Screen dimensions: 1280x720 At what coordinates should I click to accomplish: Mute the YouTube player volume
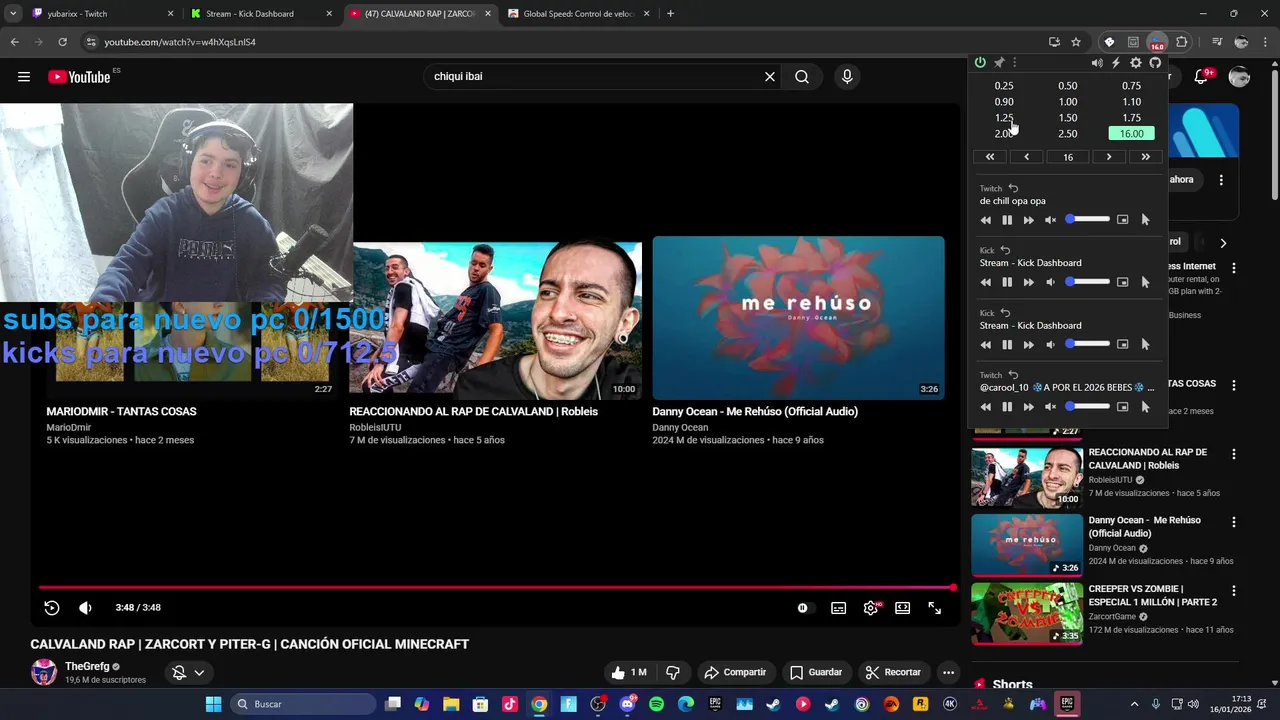[x=85, y=608]
